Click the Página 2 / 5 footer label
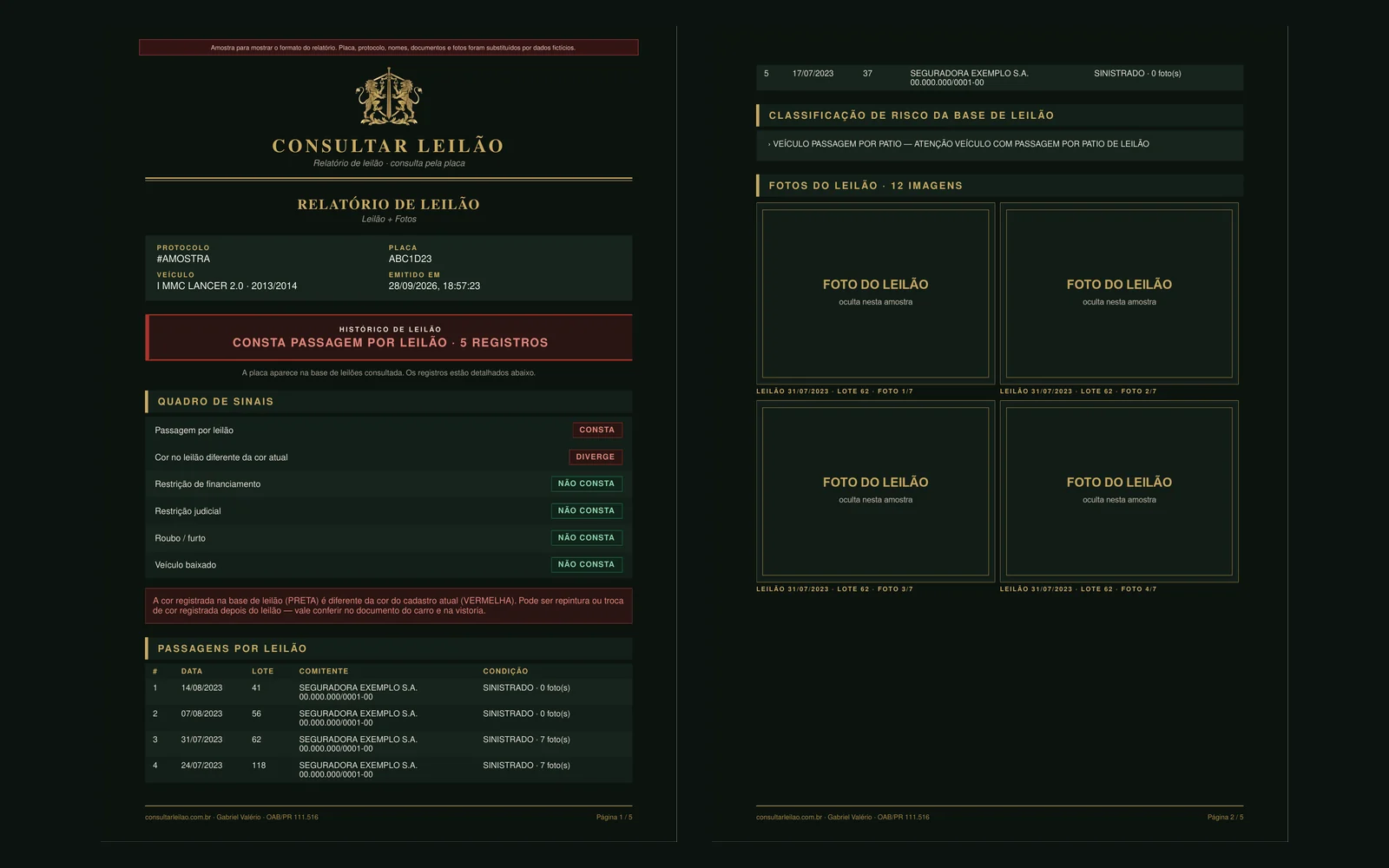Viewport: 1389px width, 868px height. pos(1225,817)
